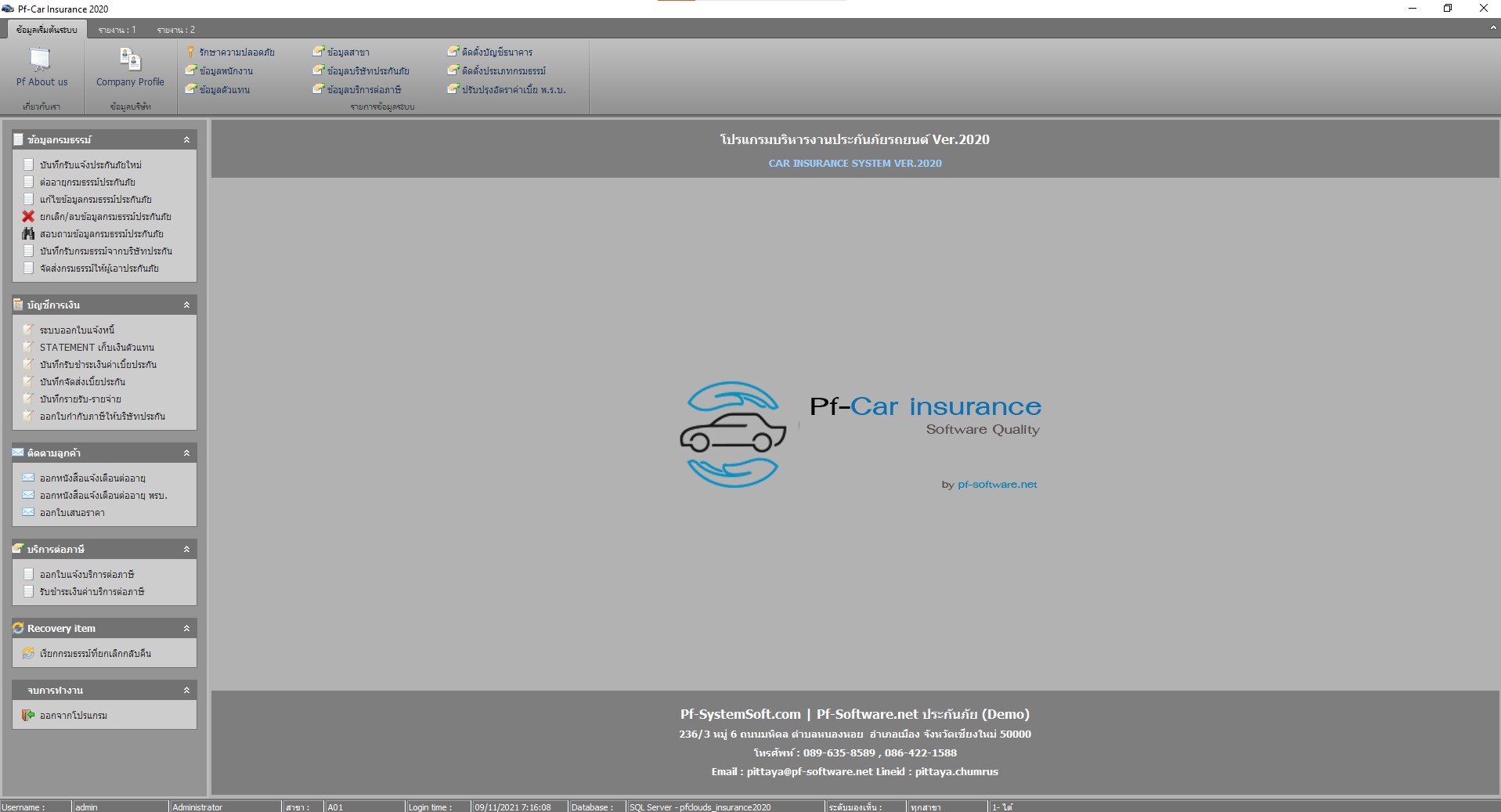Open ข้อมูลบริษัทประกันภัย in the ribbon
The width and height of the screenshot is (1501, 812).
361,70
